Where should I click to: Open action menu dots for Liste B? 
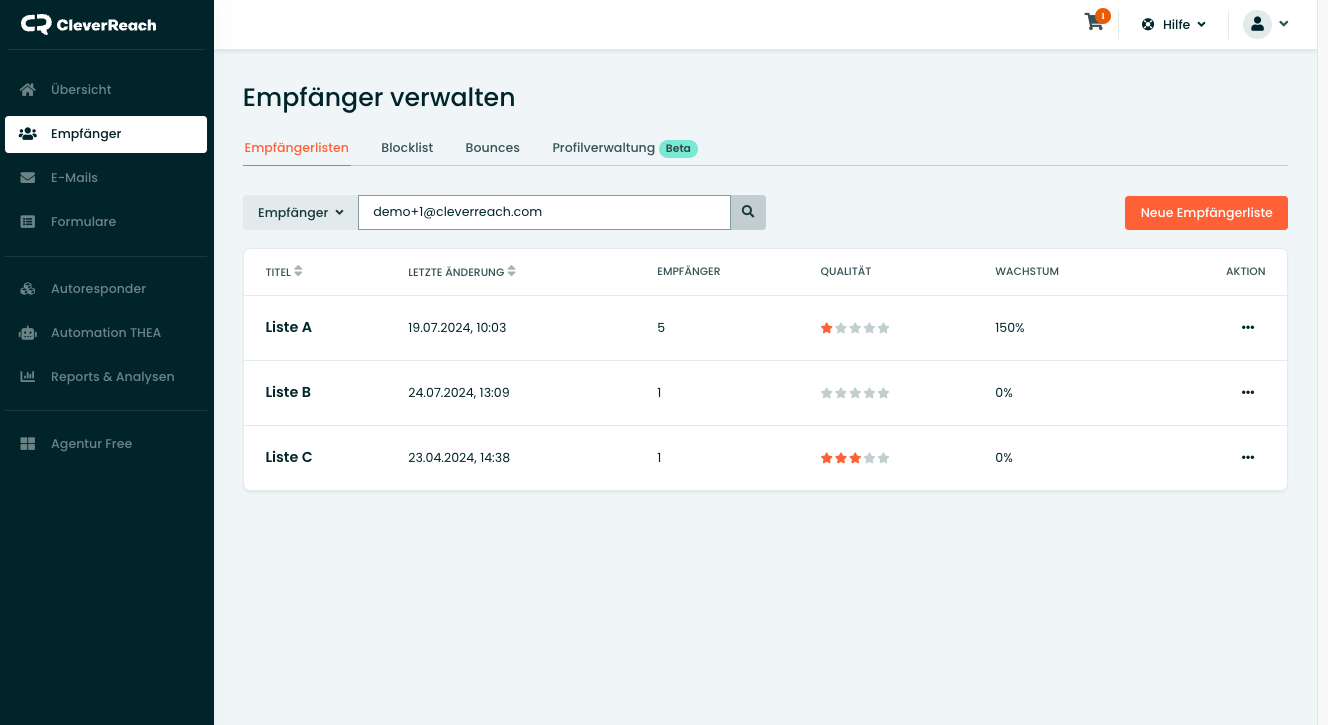(x=1247, y=392)
